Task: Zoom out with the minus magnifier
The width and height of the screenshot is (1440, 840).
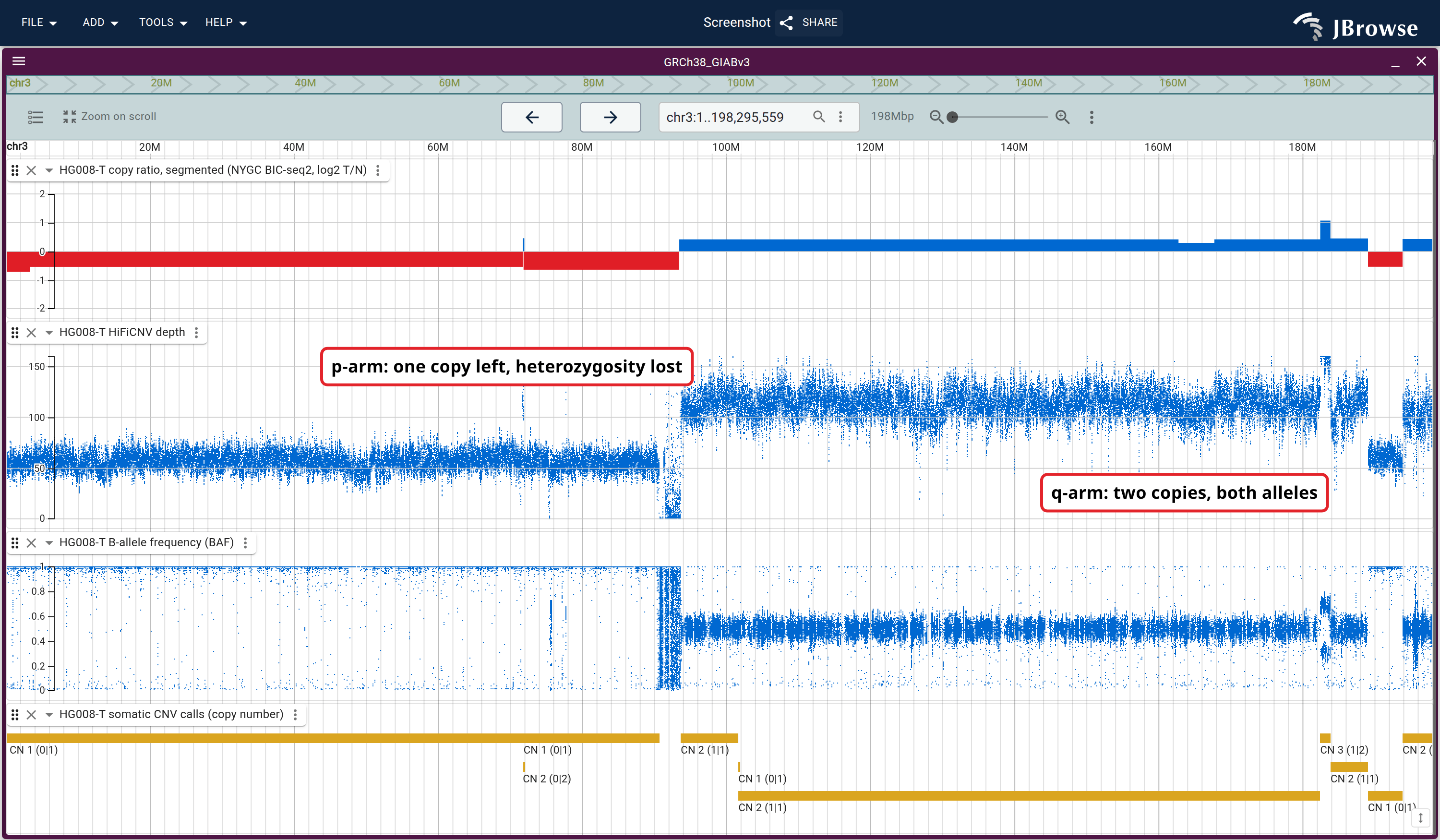Action: (x=936, y=117)
